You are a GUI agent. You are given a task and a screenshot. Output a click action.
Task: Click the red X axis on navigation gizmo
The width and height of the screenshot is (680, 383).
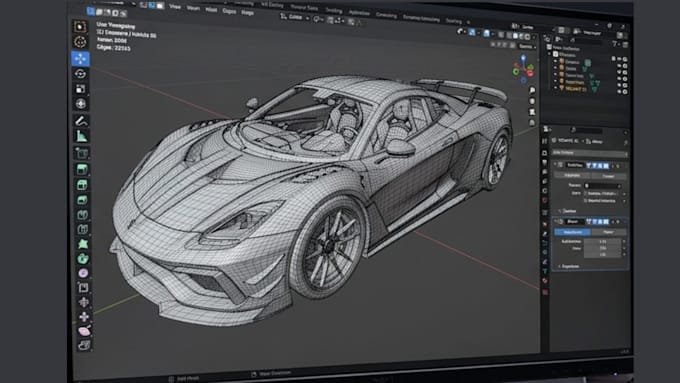(x=530, y=73)
